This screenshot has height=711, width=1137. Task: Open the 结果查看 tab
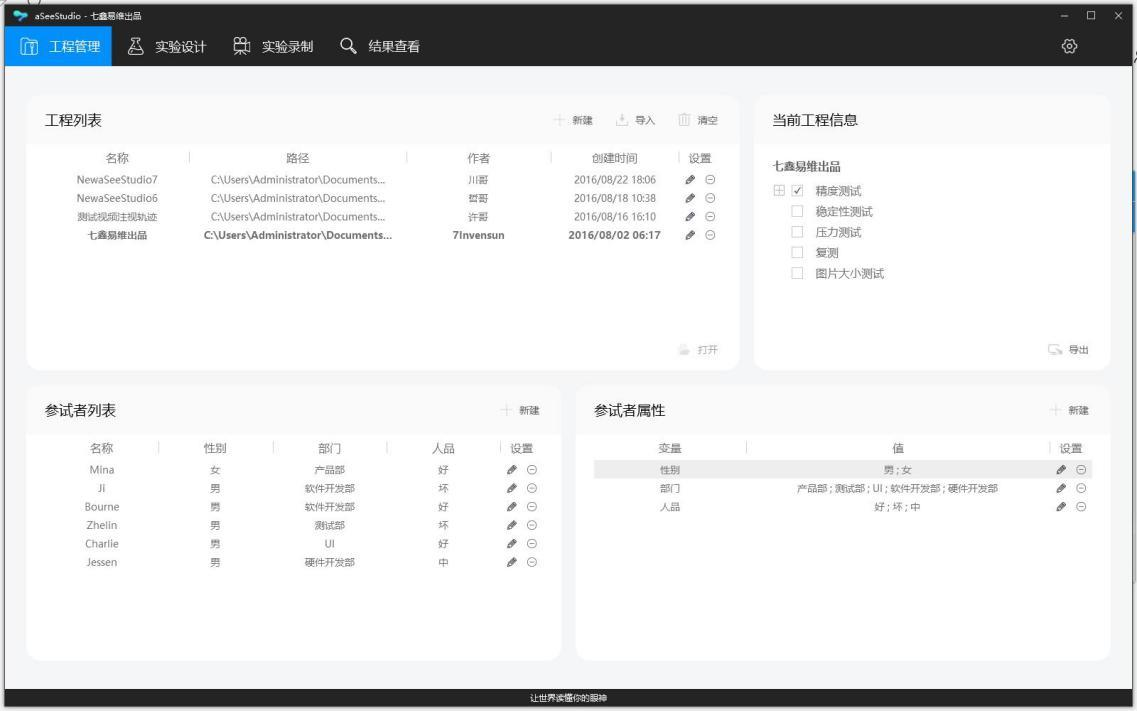[x=379, y=46]
